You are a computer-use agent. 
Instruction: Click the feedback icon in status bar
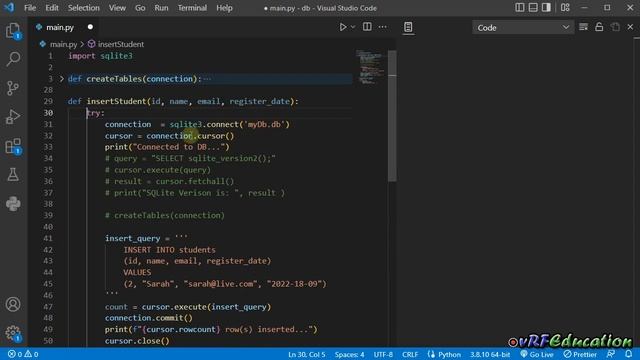(611, 354)
